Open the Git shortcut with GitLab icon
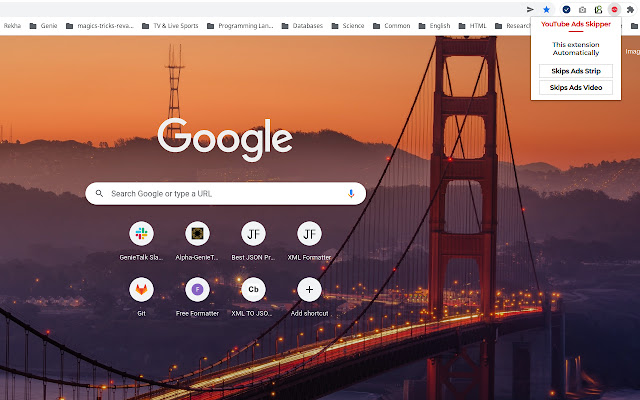 coord(141,297)
